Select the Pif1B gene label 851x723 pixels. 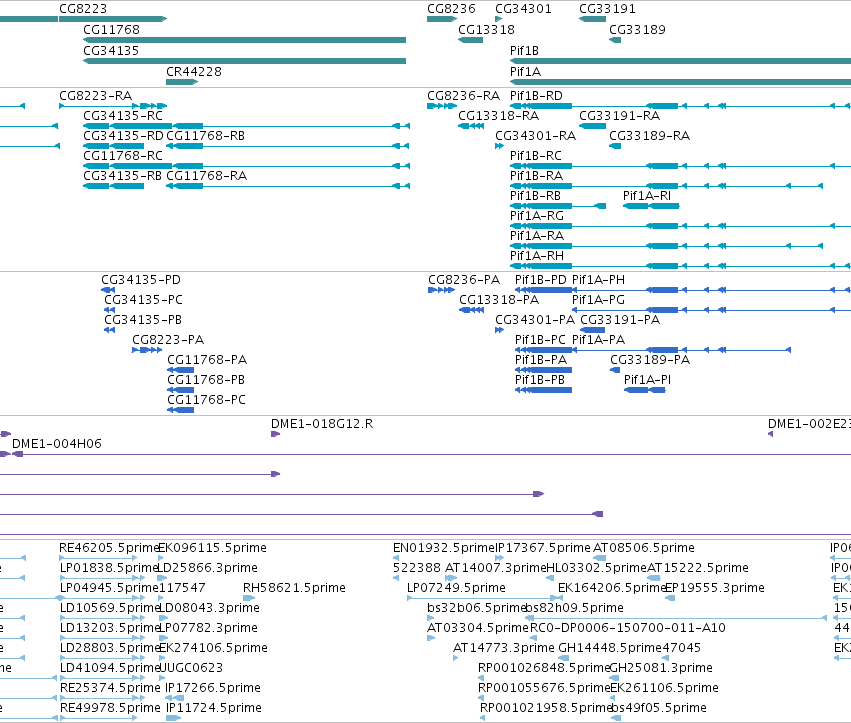[x=524, y=50]
